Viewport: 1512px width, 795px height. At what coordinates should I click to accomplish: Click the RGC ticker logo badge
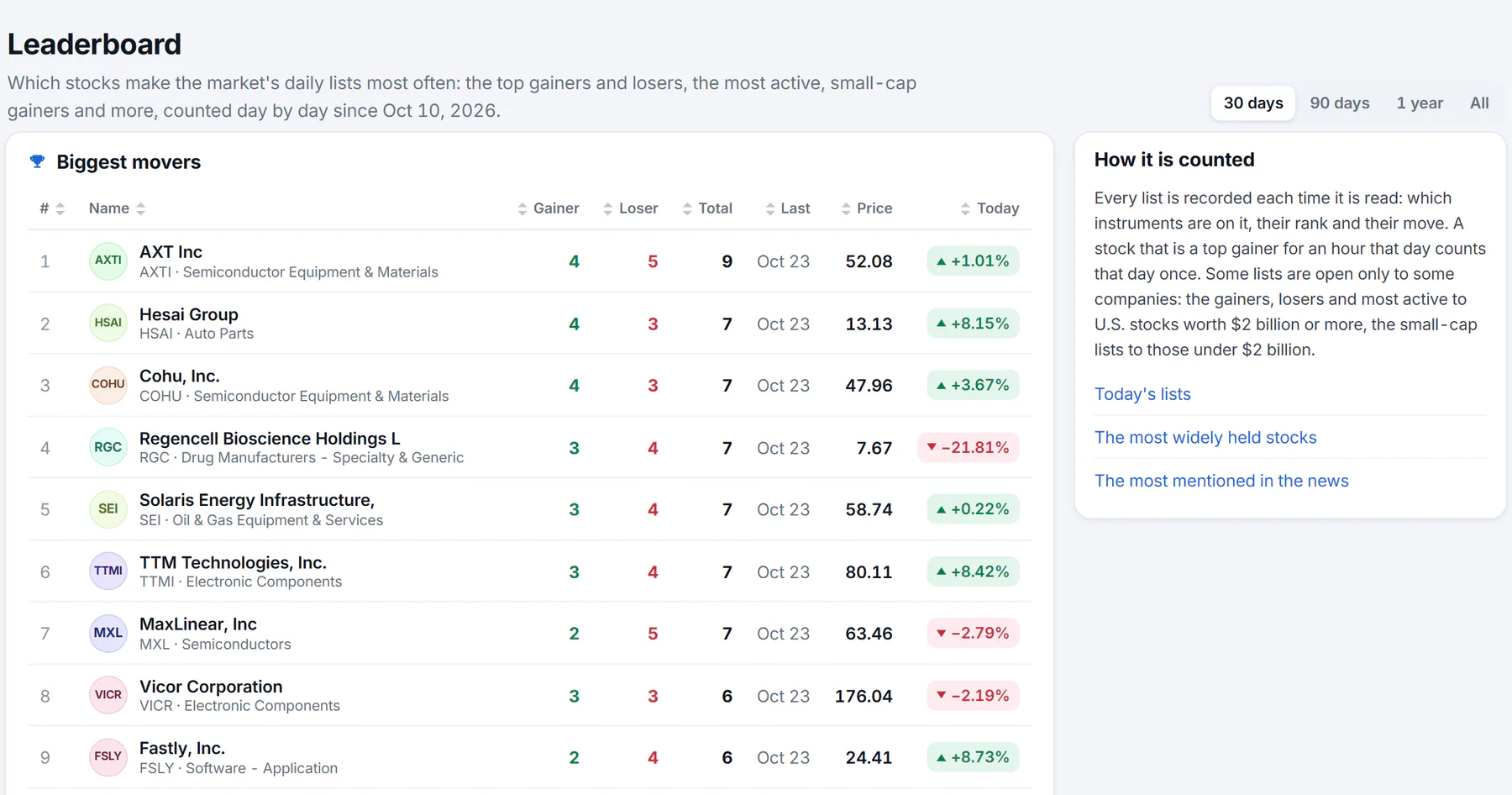[108, 447]
